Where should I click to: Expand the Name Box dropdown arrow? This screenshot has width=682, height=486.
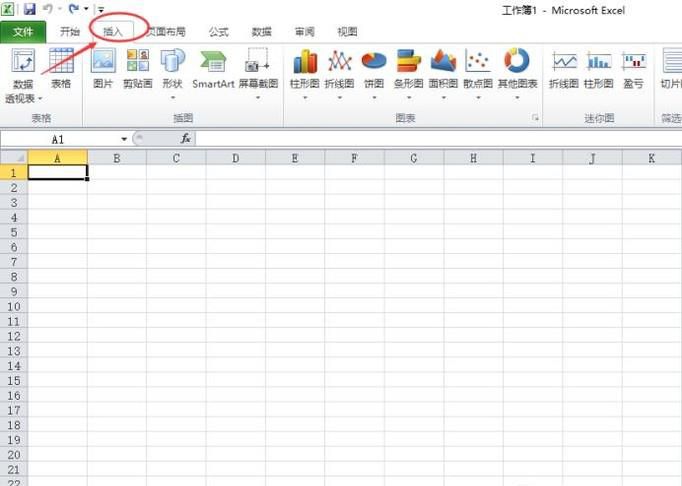(124, 139)
